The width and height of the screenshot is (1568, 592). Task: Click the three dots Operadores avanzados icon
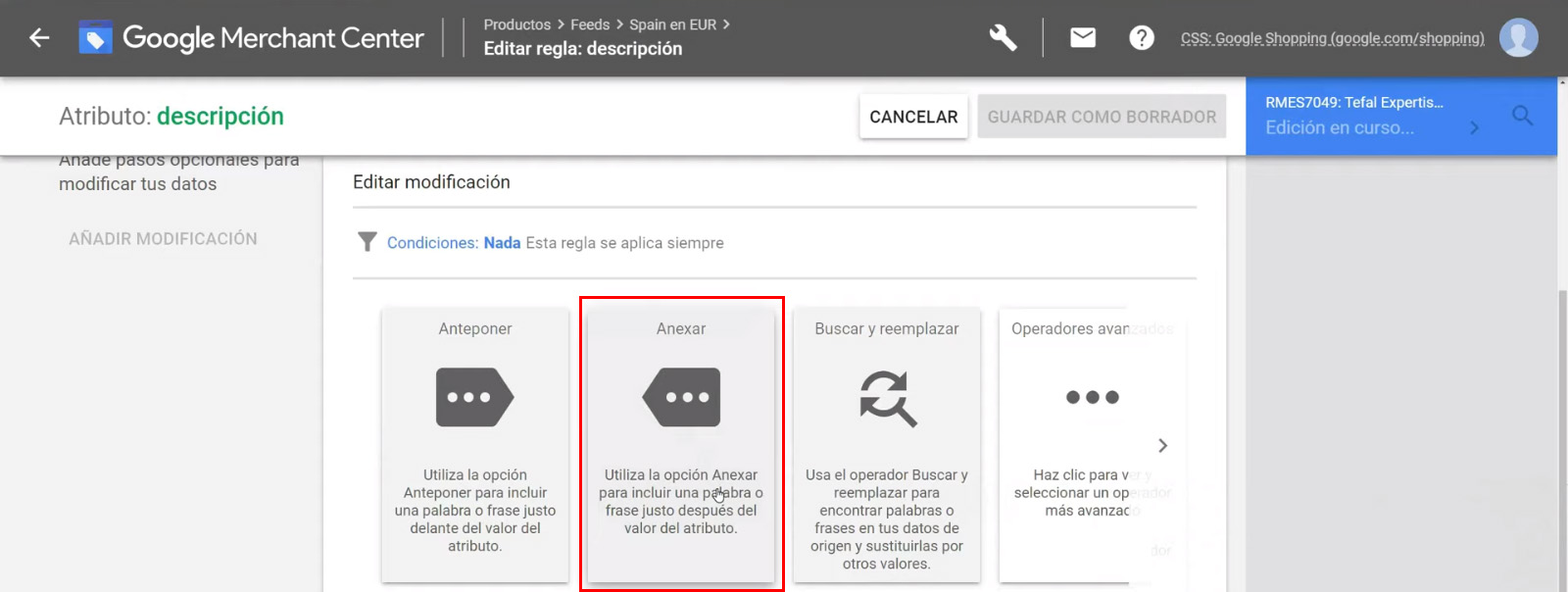1093,397
